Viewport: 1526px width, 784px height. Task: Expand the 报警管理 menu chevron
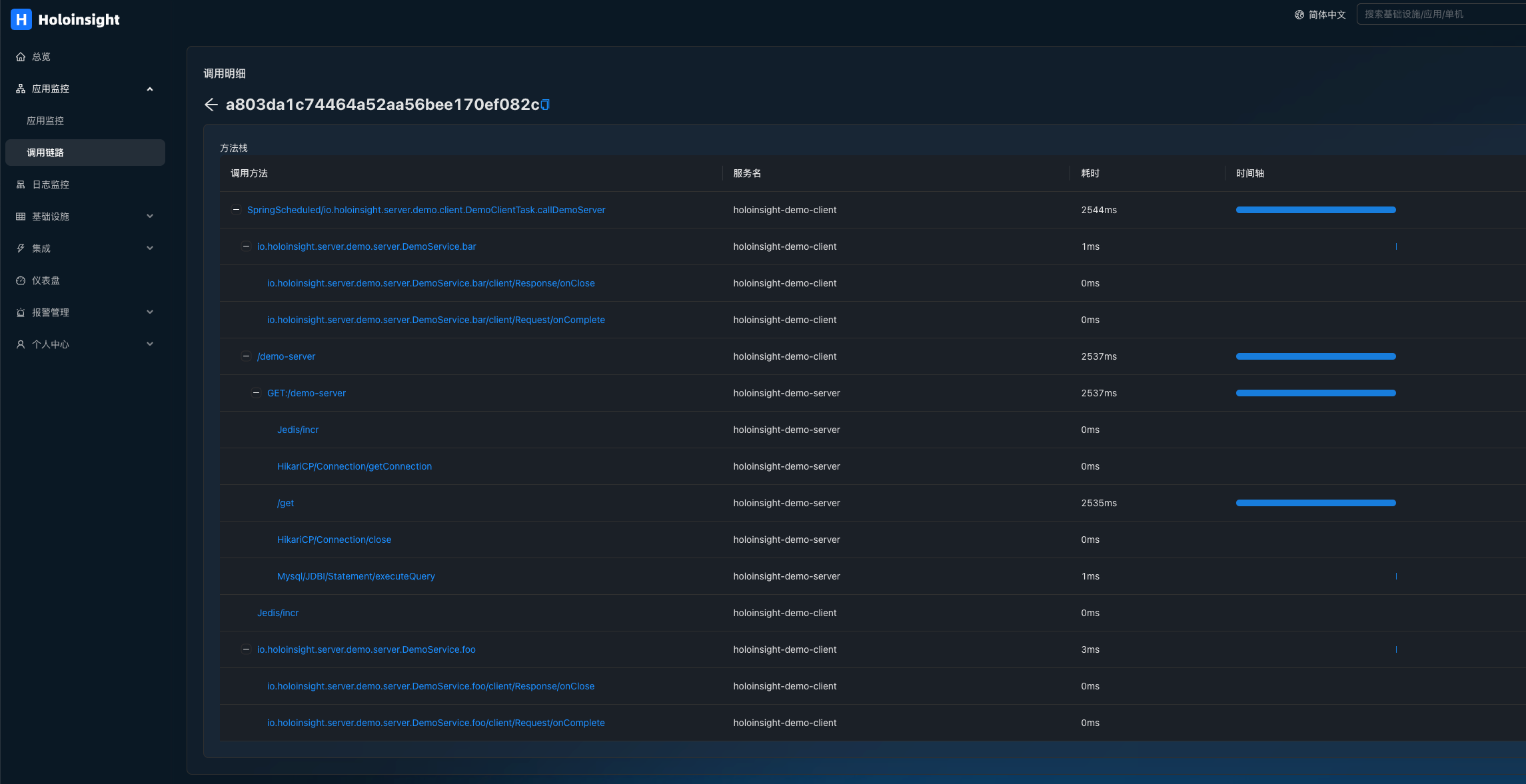coord(150,312)
